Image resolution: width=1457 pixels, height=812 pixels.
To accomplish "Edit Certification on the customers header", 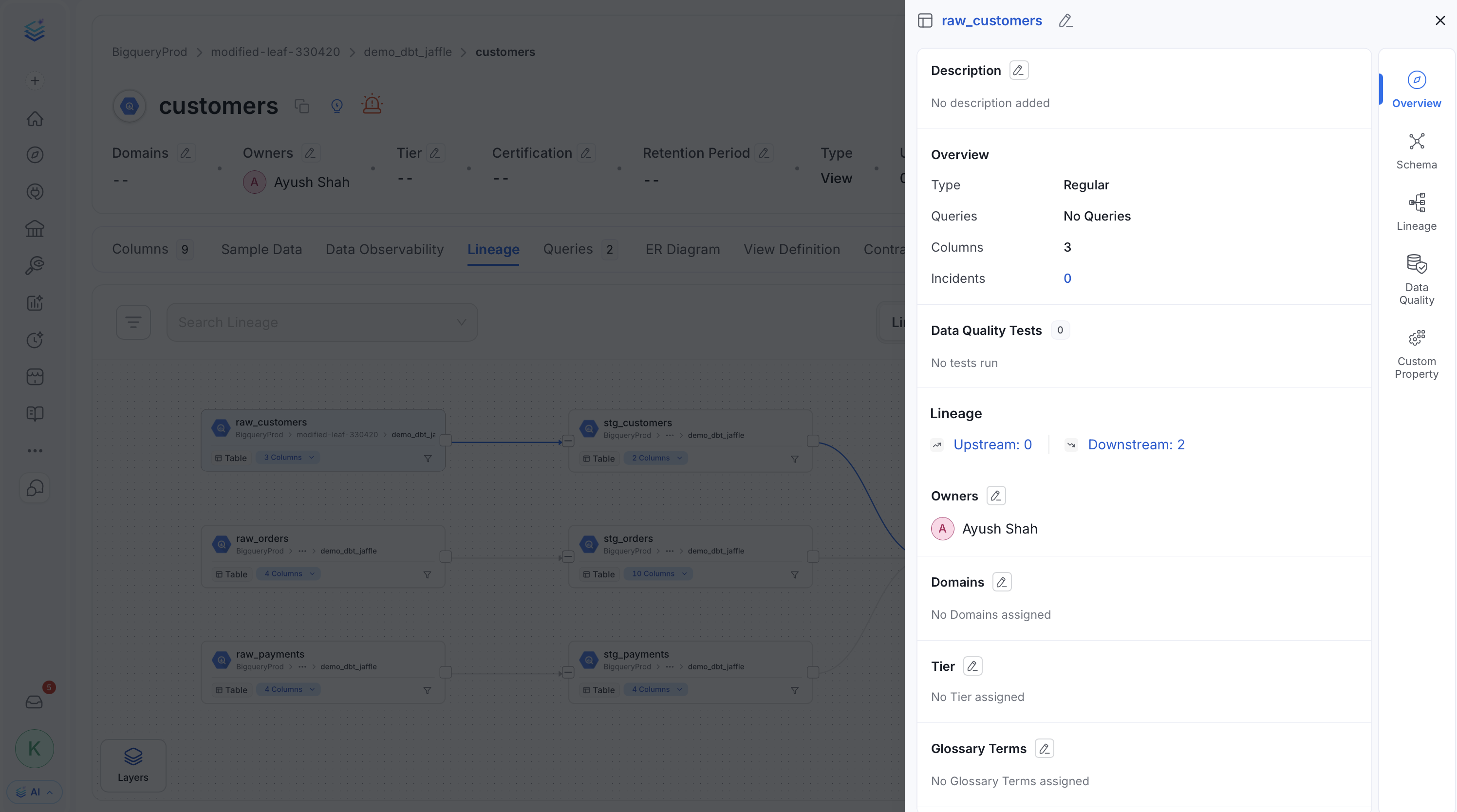I will 586,153.
